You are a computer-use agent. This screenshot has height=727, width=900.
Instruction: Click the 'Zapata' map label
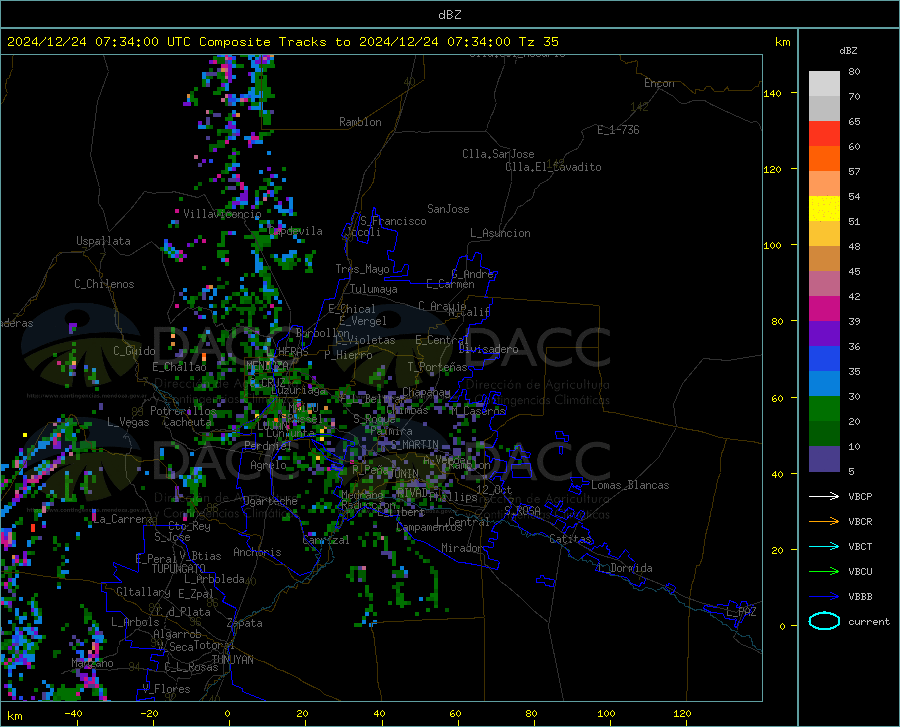[245, 623]
